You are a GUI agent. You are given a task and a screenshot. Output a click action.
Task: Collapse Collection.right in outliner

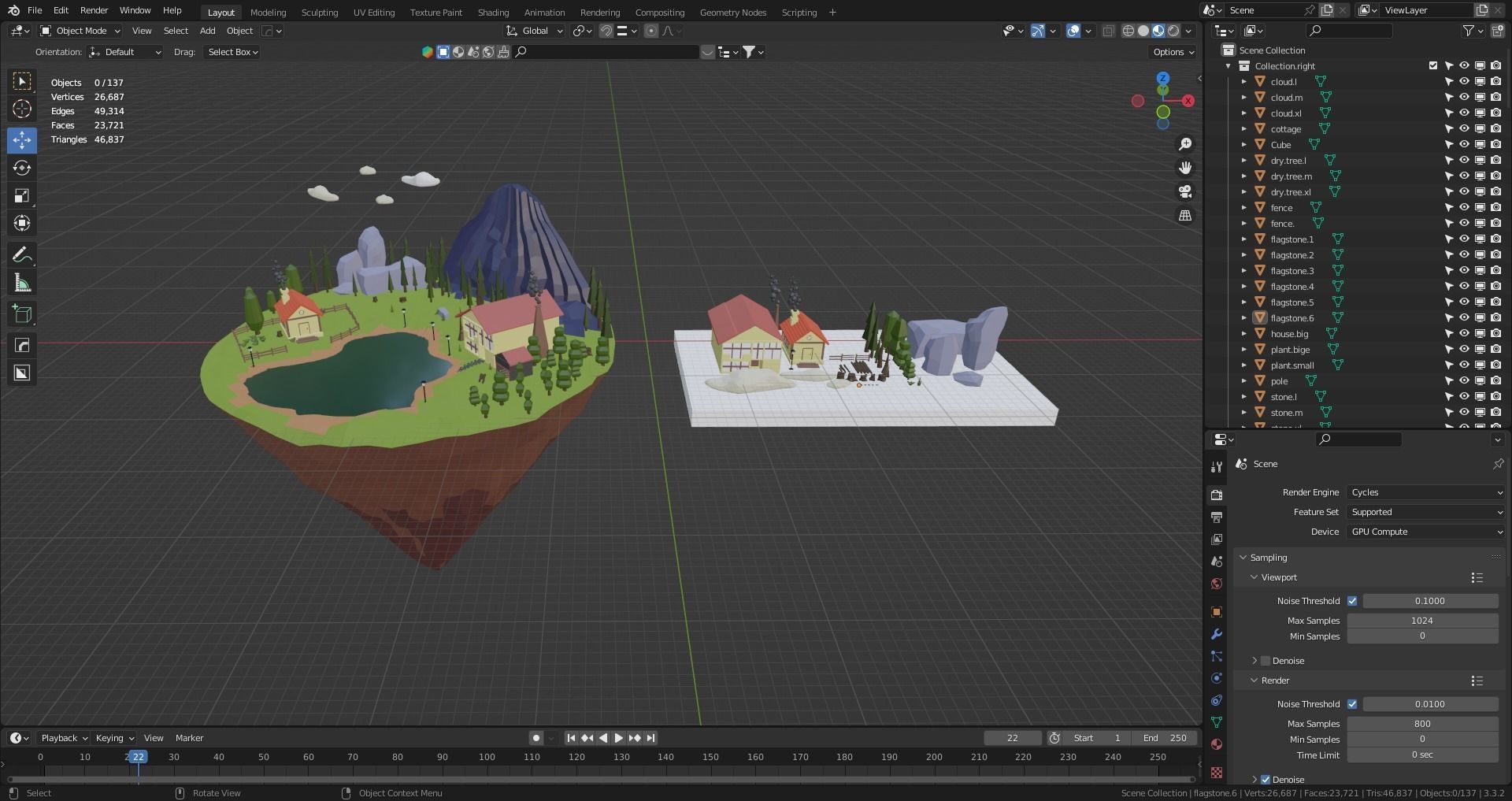[x=1228, y=66]
